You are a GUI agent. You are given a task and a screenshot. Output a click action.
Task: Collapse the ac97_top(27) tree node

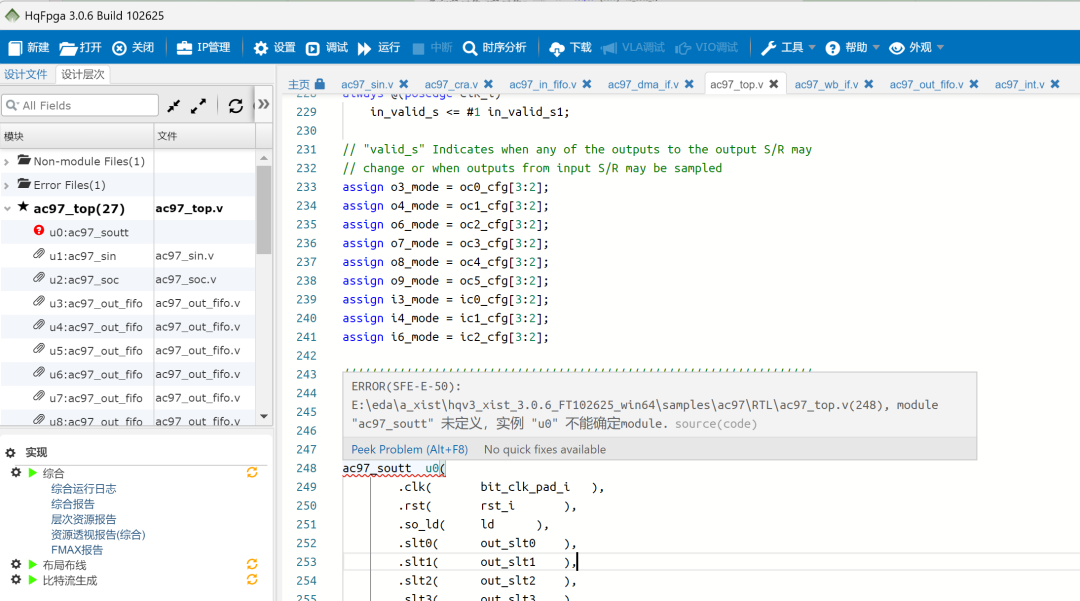point(8,209)
